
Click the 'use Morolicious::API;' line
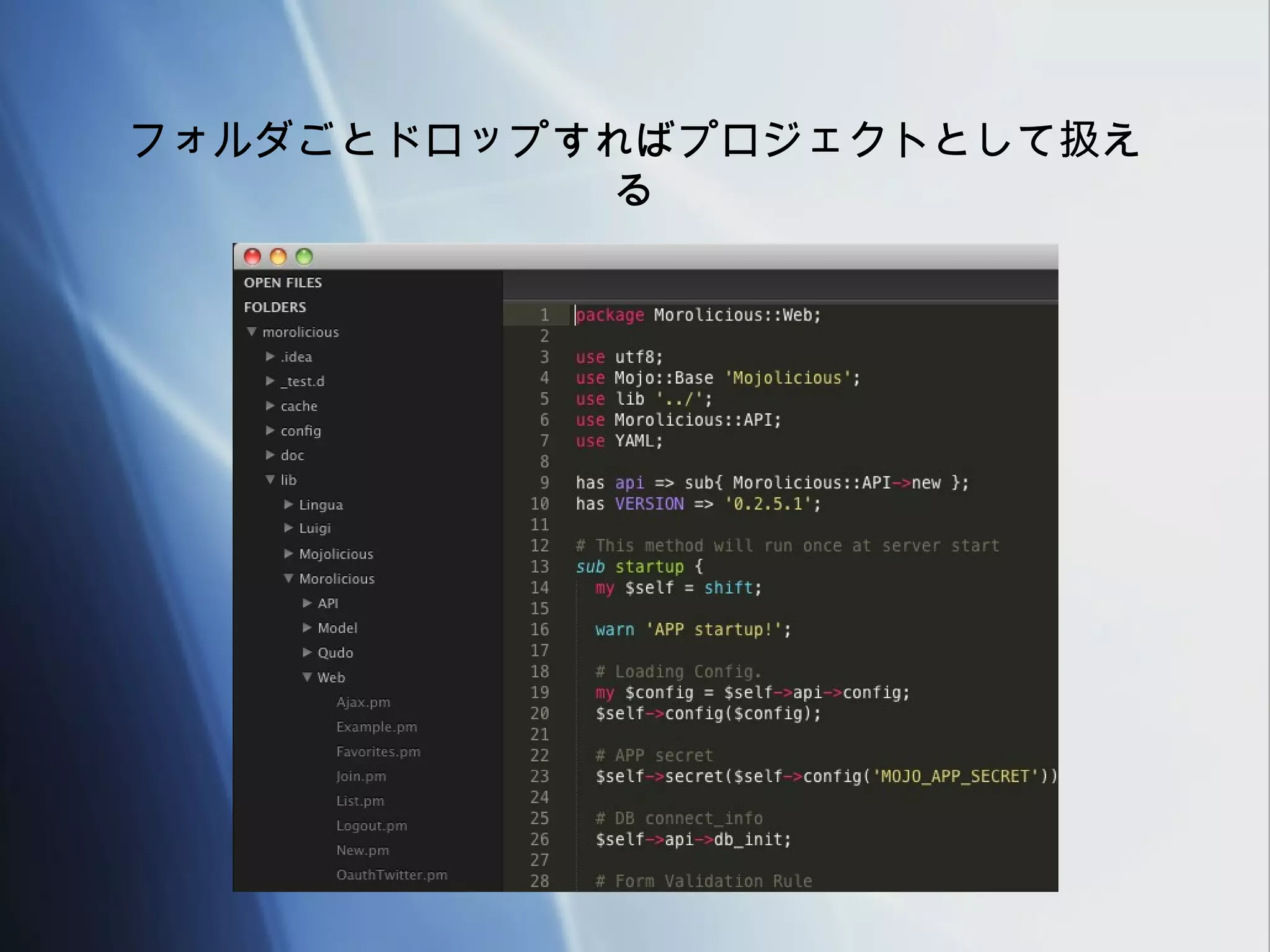(x=678, y=420)
